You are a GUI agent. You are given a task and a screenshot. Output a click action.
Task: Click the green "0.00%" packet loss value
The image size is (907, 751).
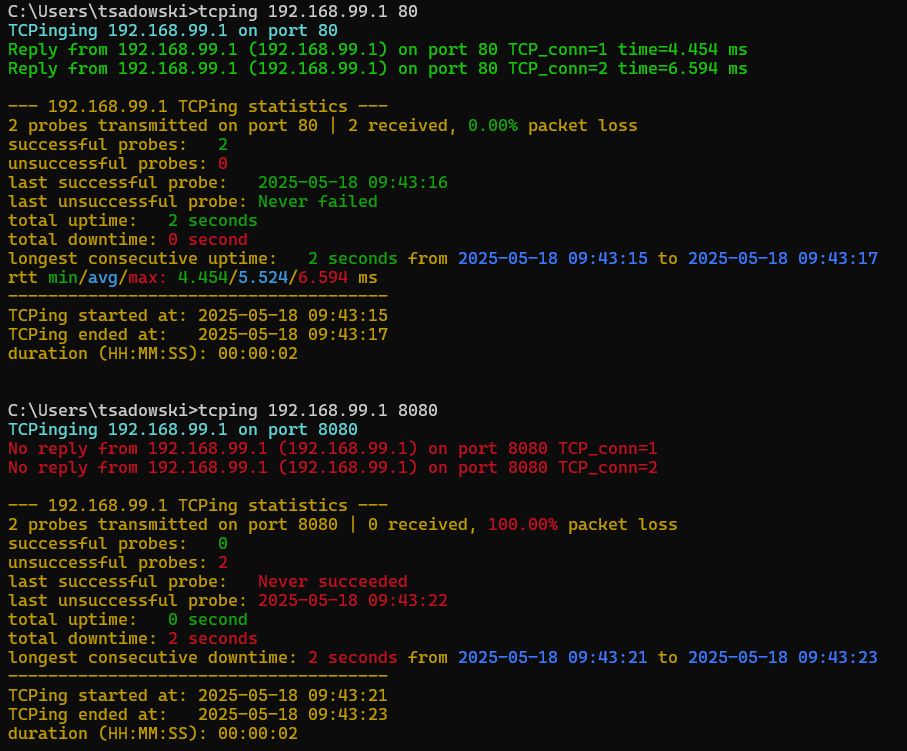tap(483, 126)
